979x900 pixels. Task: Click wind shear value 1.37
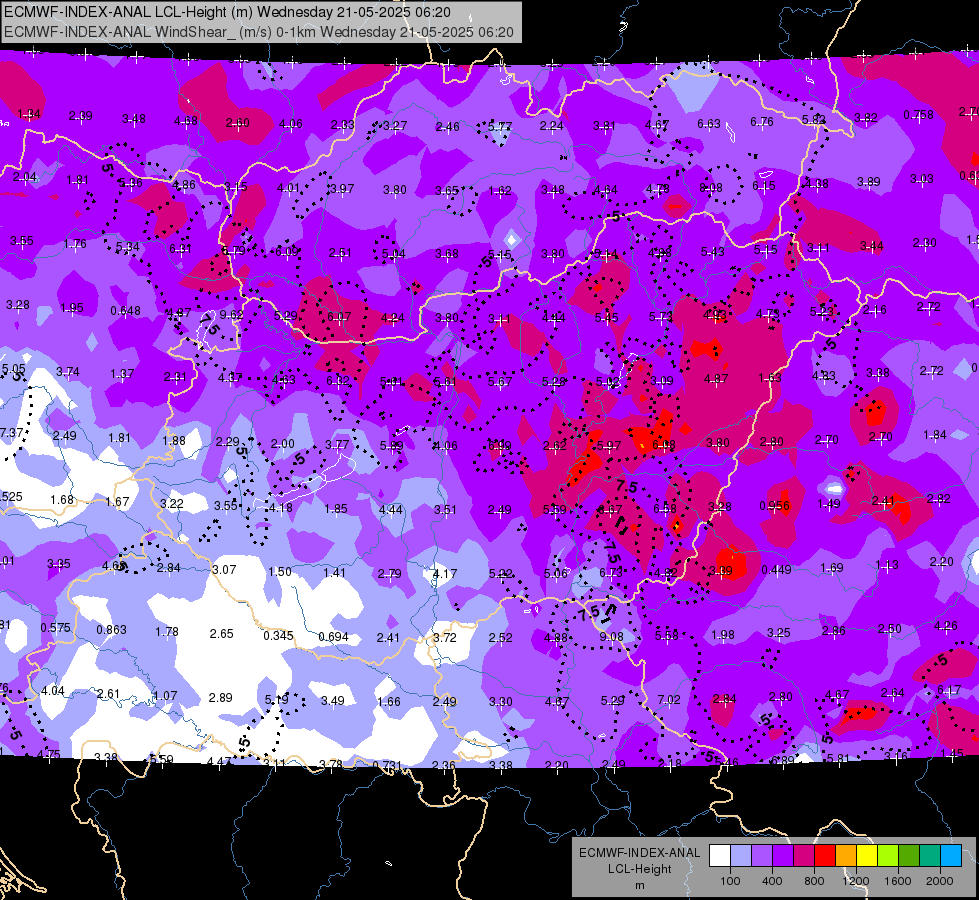tap(122, 373)
